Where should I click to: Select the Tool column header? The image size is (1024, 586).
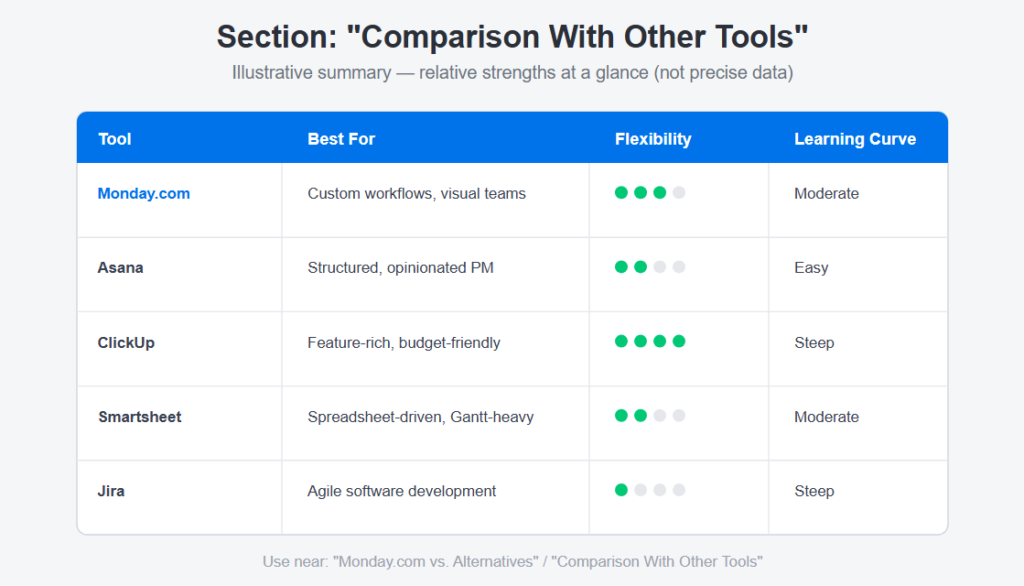(115, 139)
